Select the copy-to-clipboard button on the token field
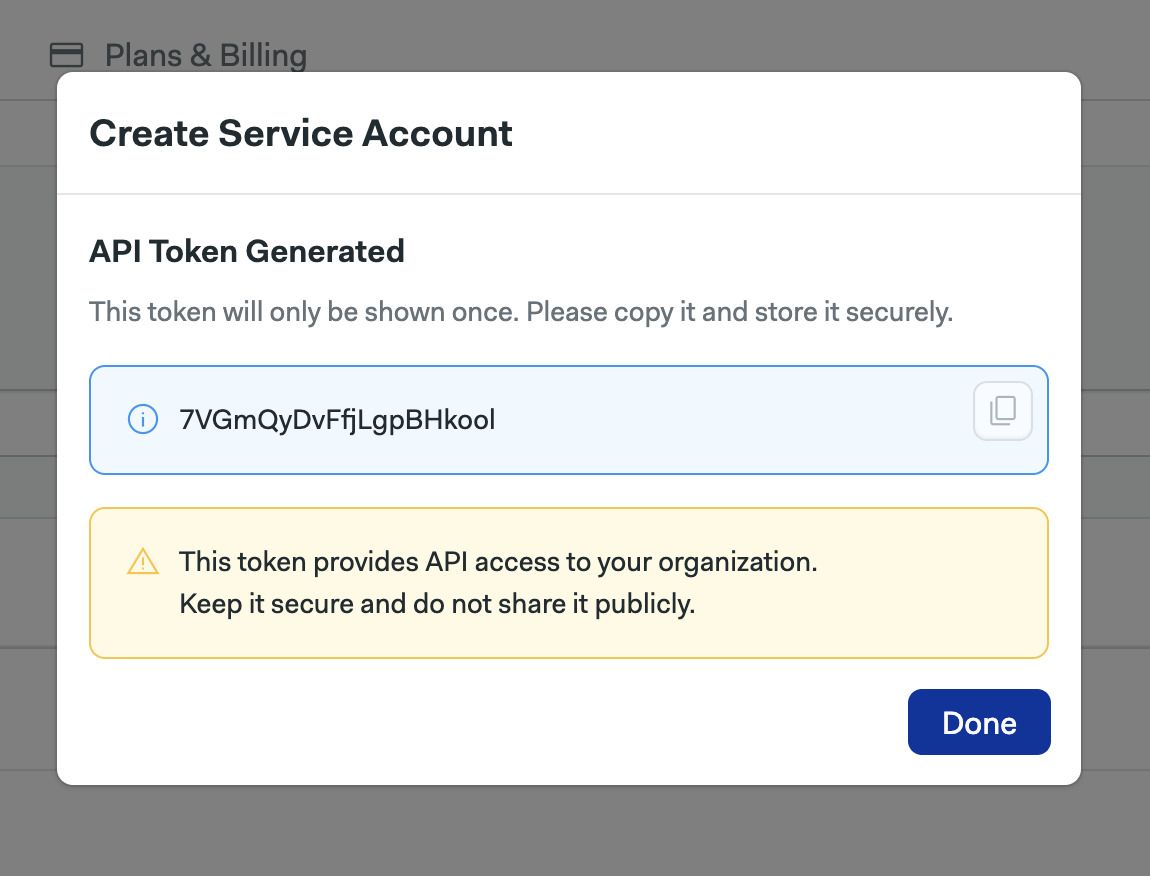 pyautogui.click(x=1002, y=410)
